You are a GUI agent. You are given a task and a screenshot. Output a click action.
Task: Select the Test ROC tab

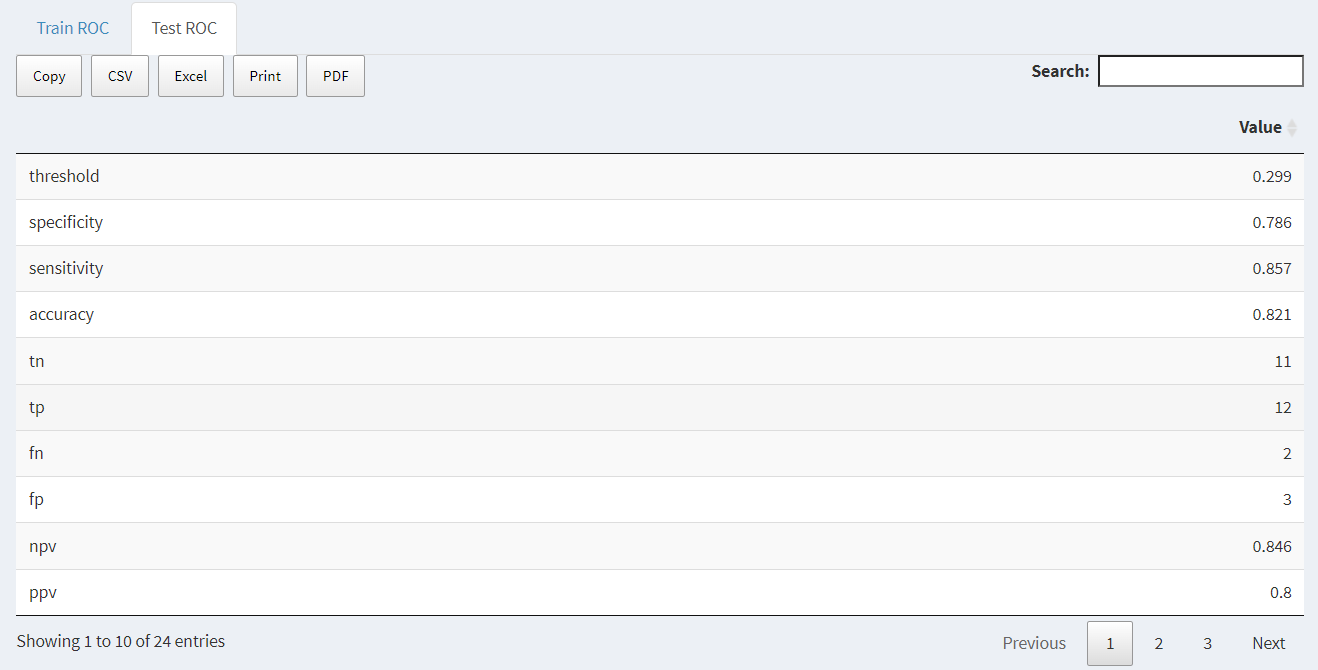[x=184, y=28]
